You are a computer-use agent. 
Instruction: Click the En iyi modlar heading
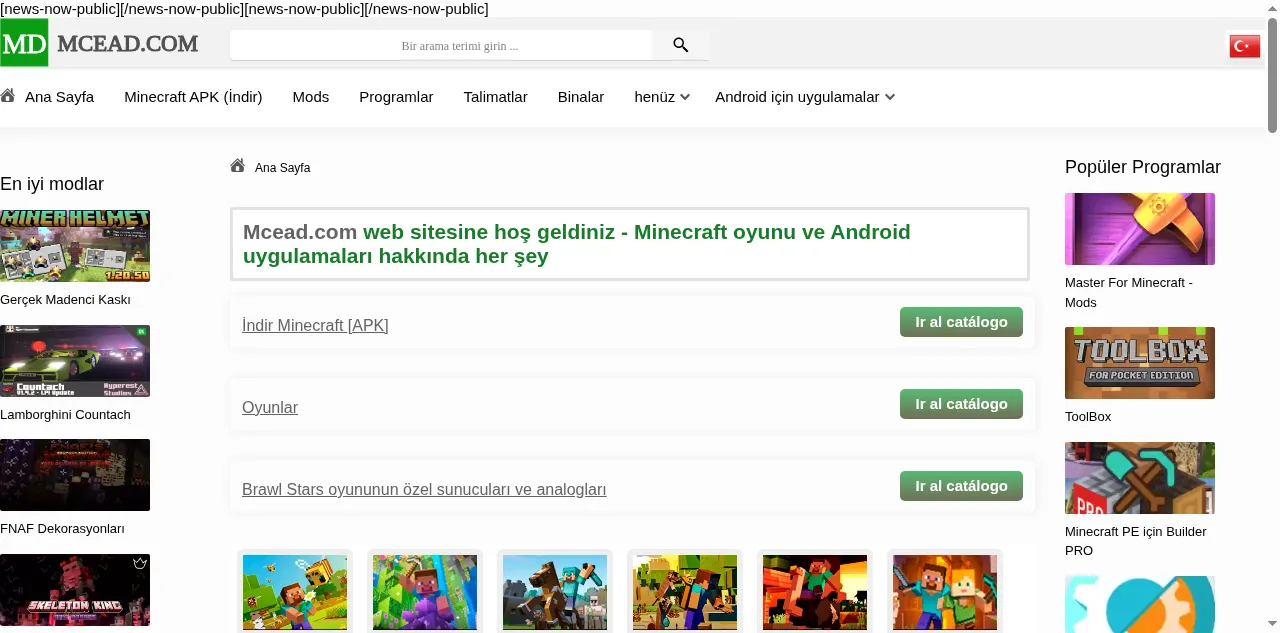pos(52,184)
